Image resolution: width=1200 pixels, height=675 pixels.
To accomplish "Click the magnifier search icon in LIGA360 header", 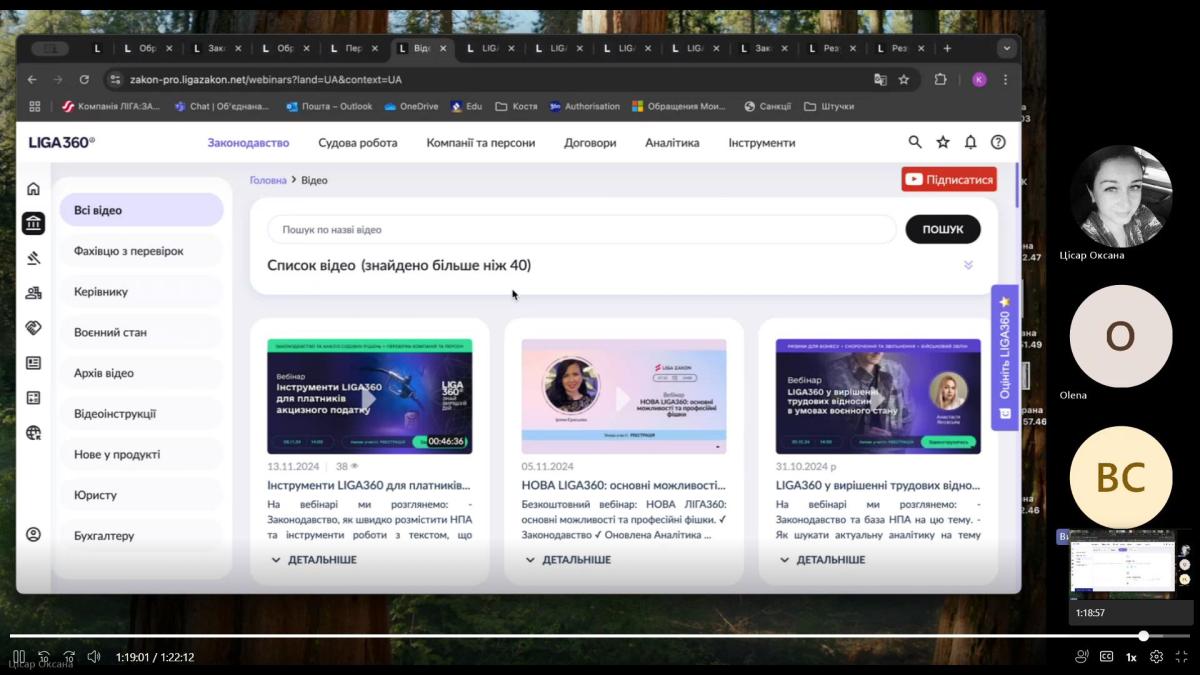I will 915,143.
